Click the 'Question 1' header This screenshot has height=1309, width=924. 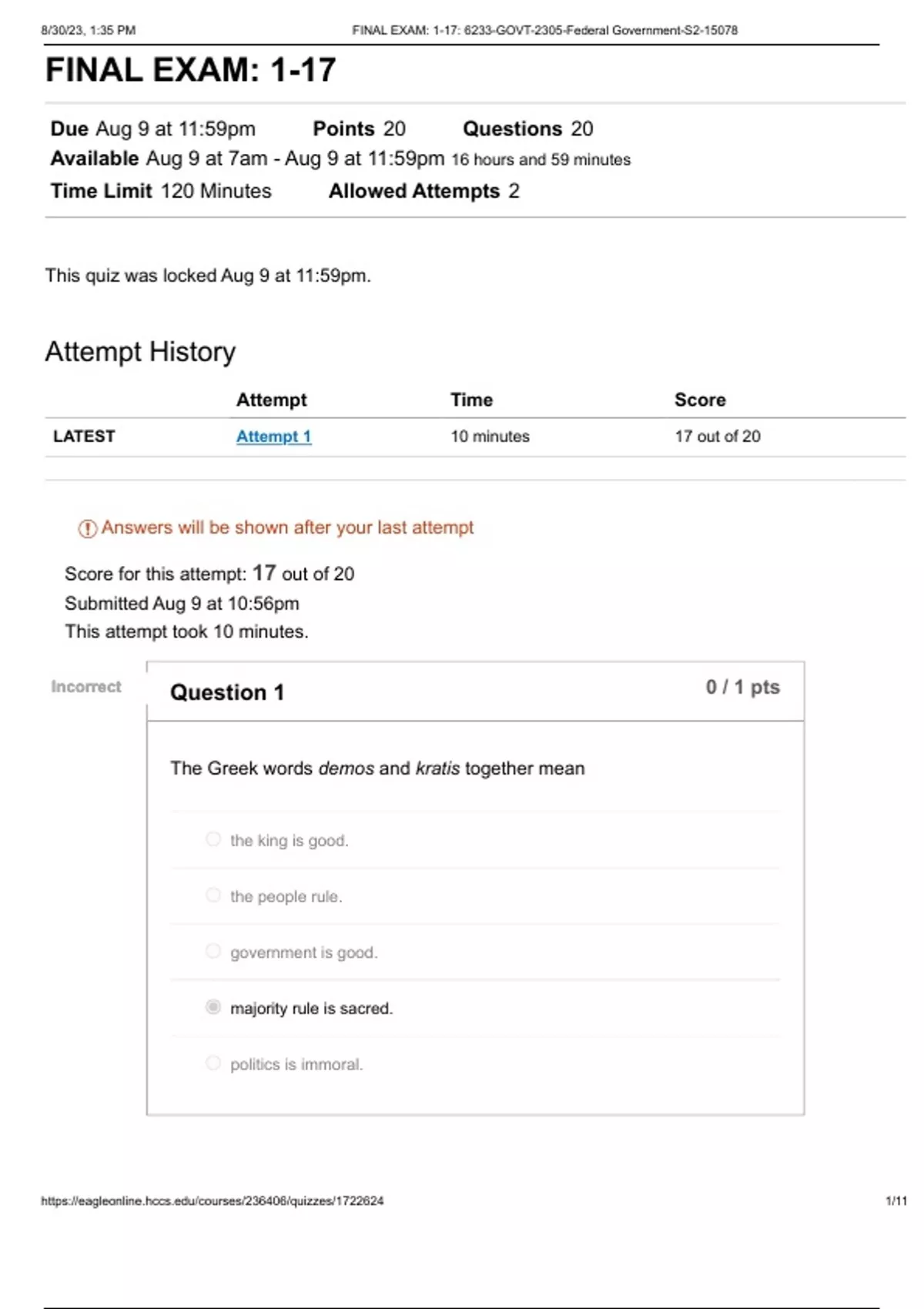point(227,692)
